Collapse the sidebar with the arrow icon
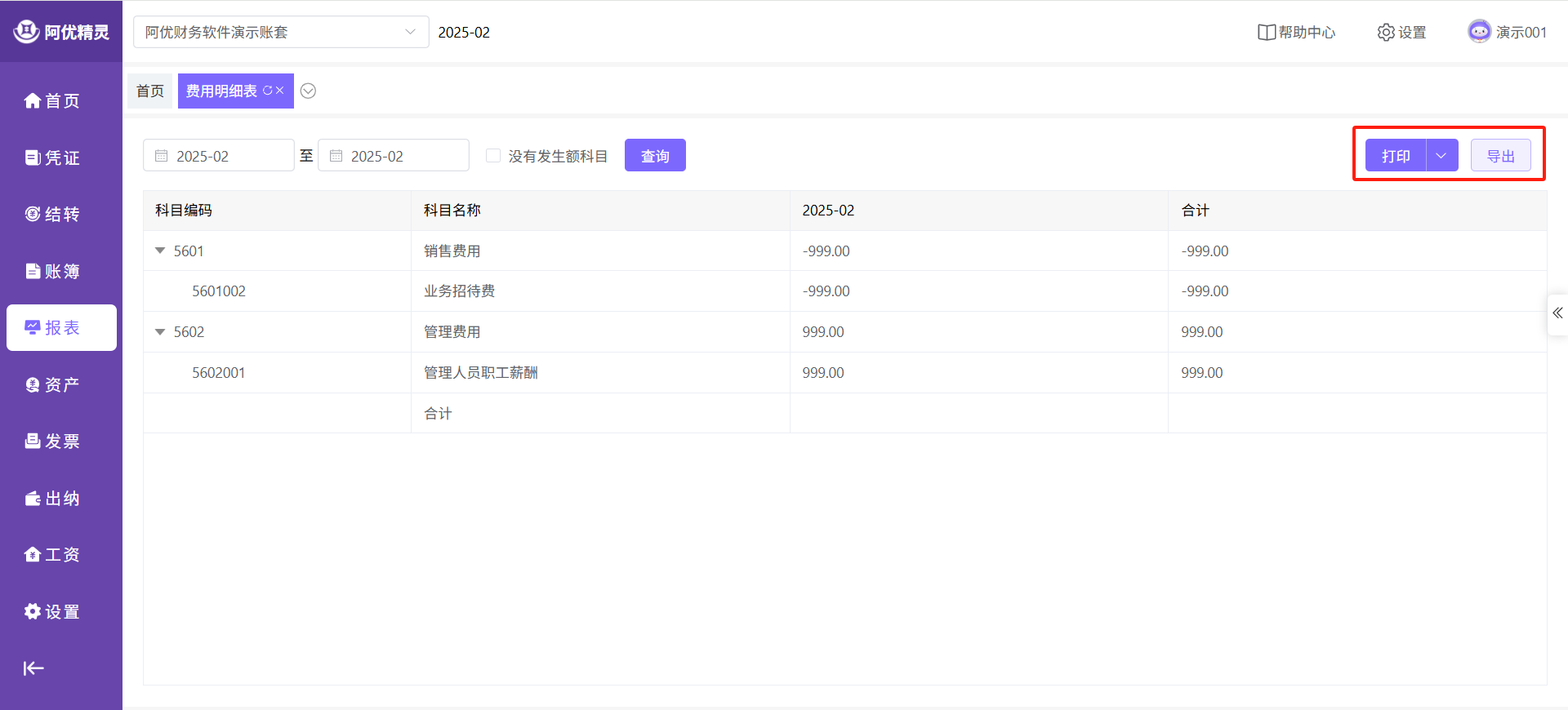 33,668
